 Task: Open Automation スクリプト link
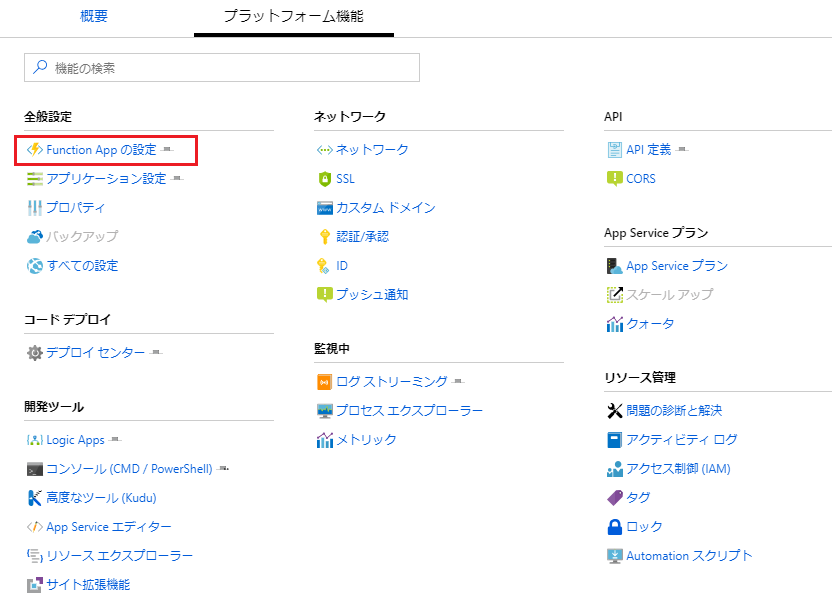click(x=689, y=556)
